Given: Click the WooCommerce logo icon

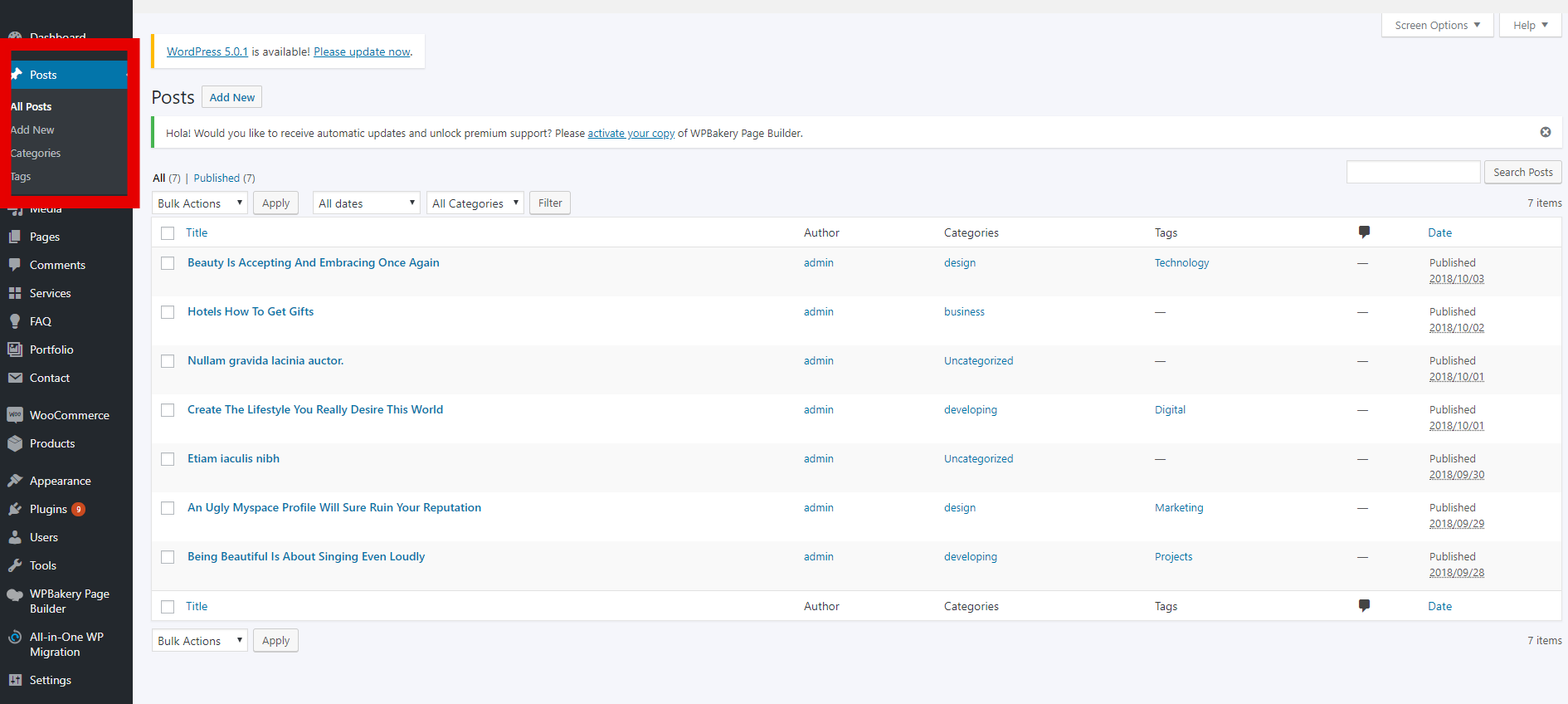Looking at the screenshot, I should tap(15, 415).
